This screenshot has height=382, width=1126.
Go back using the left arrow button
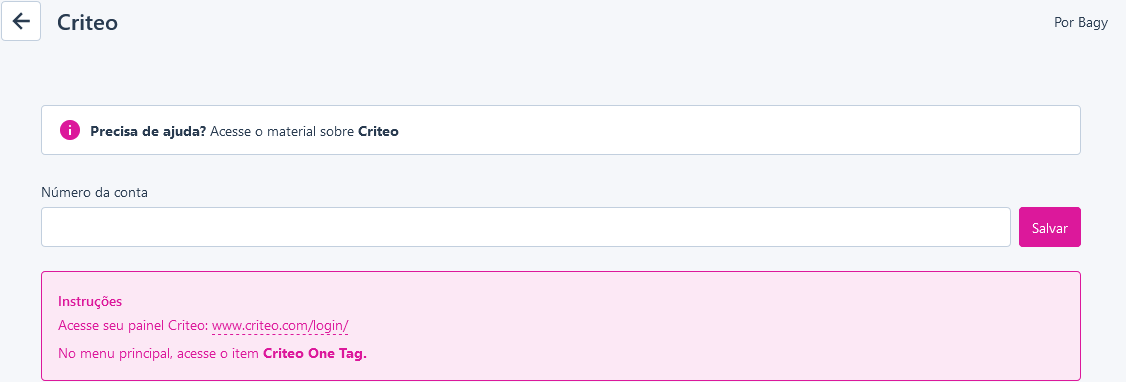pyautogui.click(x=21, y=22)
